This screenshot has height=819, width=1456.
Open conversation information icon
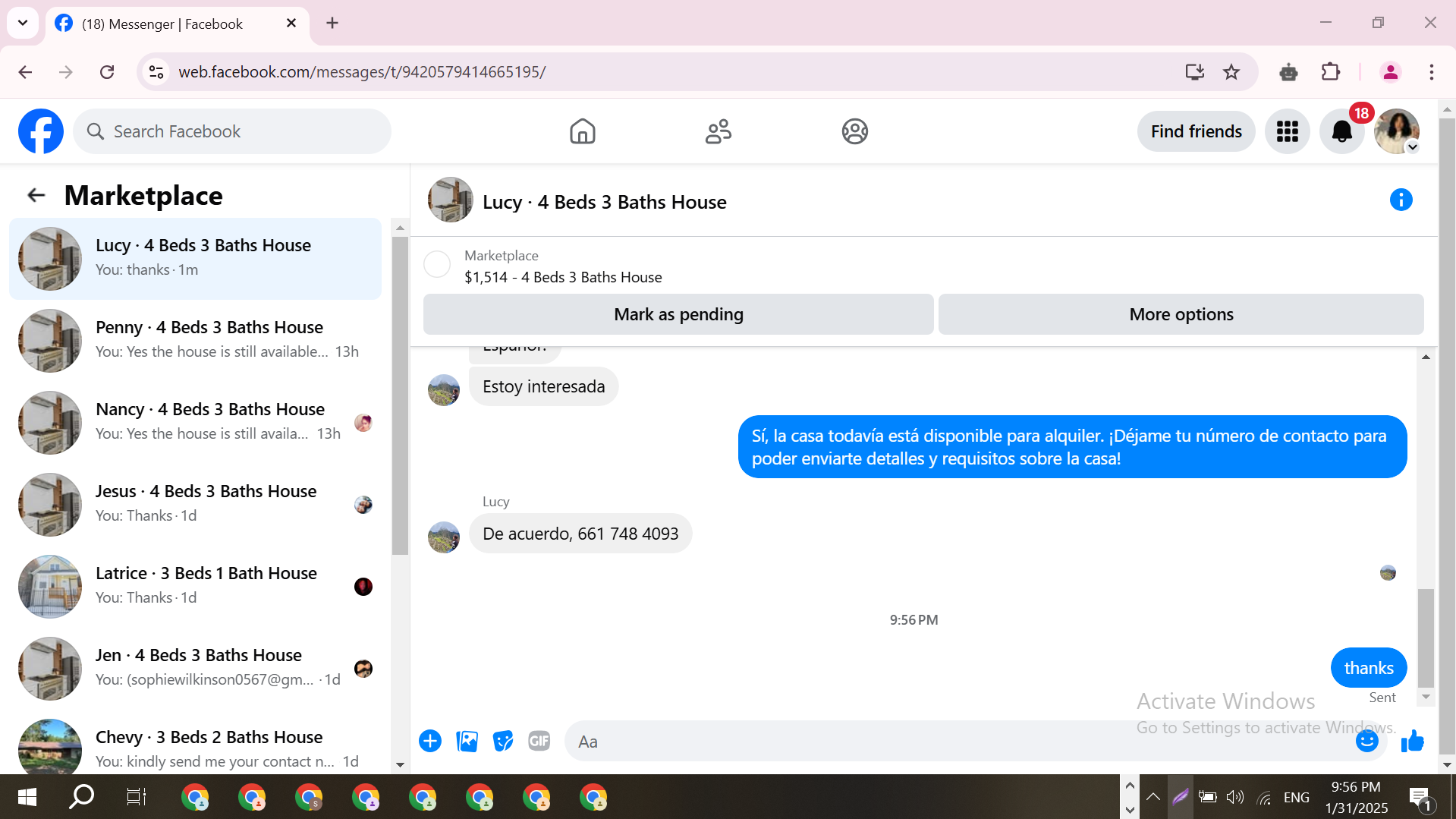(1401, 200)
